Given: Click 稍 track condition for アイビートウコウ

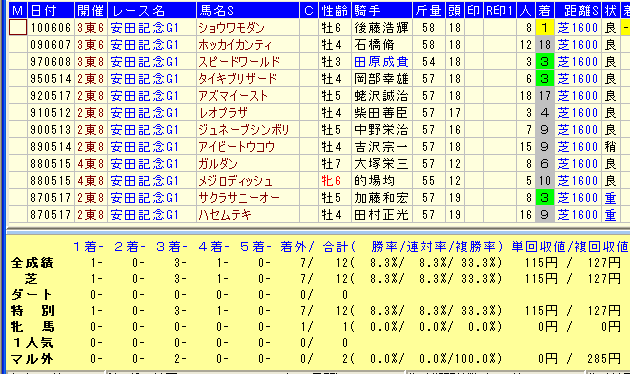Looking at the screenshot, I should click(611, 147).
